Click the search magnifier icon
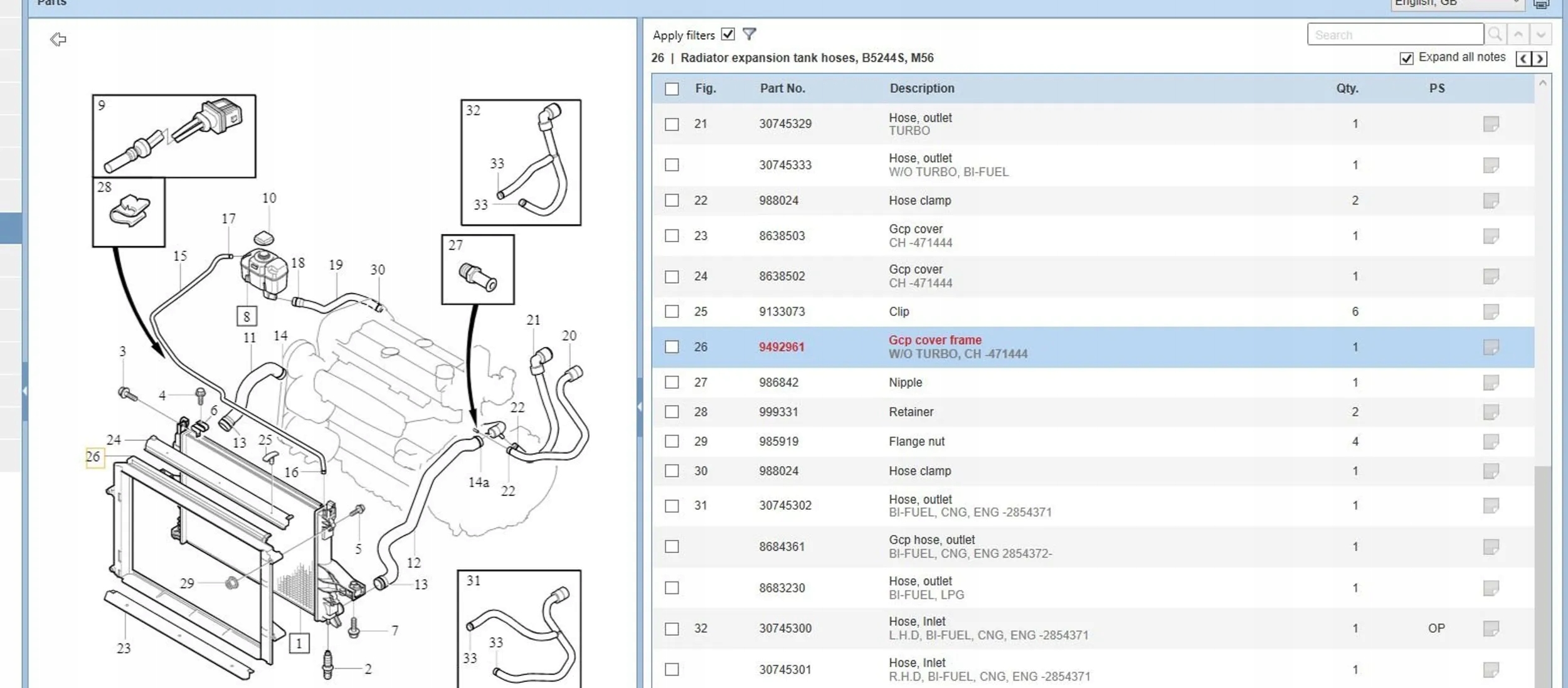This screenshot has height=688, width=1568. 1495,34
